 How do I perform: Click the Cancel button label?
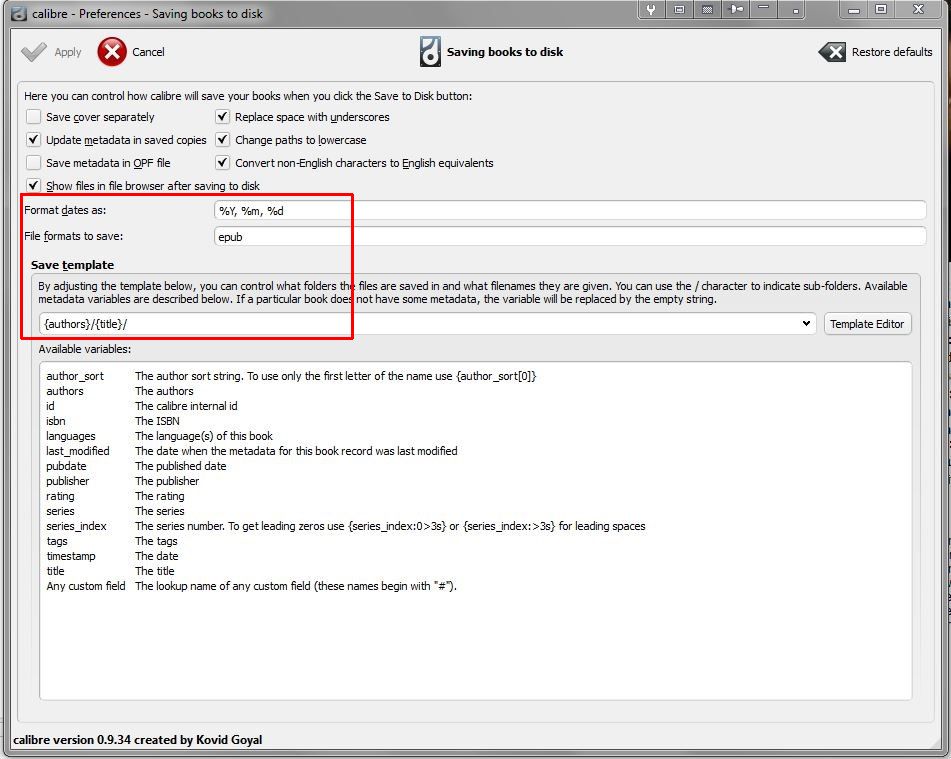(x=148, y=52)
